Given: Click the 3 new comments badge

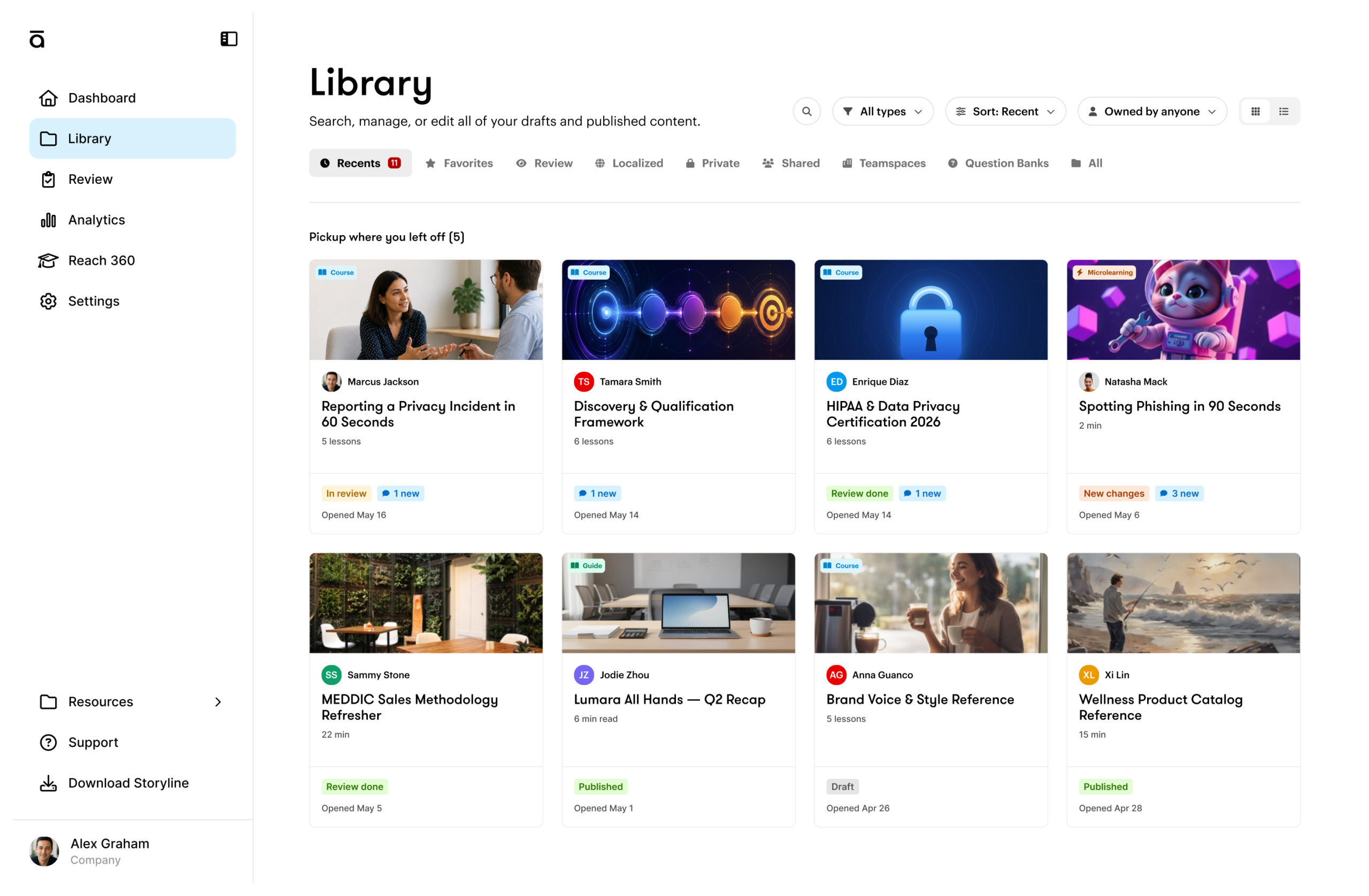Looking at the screenshot, I should click(x=1179, y=493).
